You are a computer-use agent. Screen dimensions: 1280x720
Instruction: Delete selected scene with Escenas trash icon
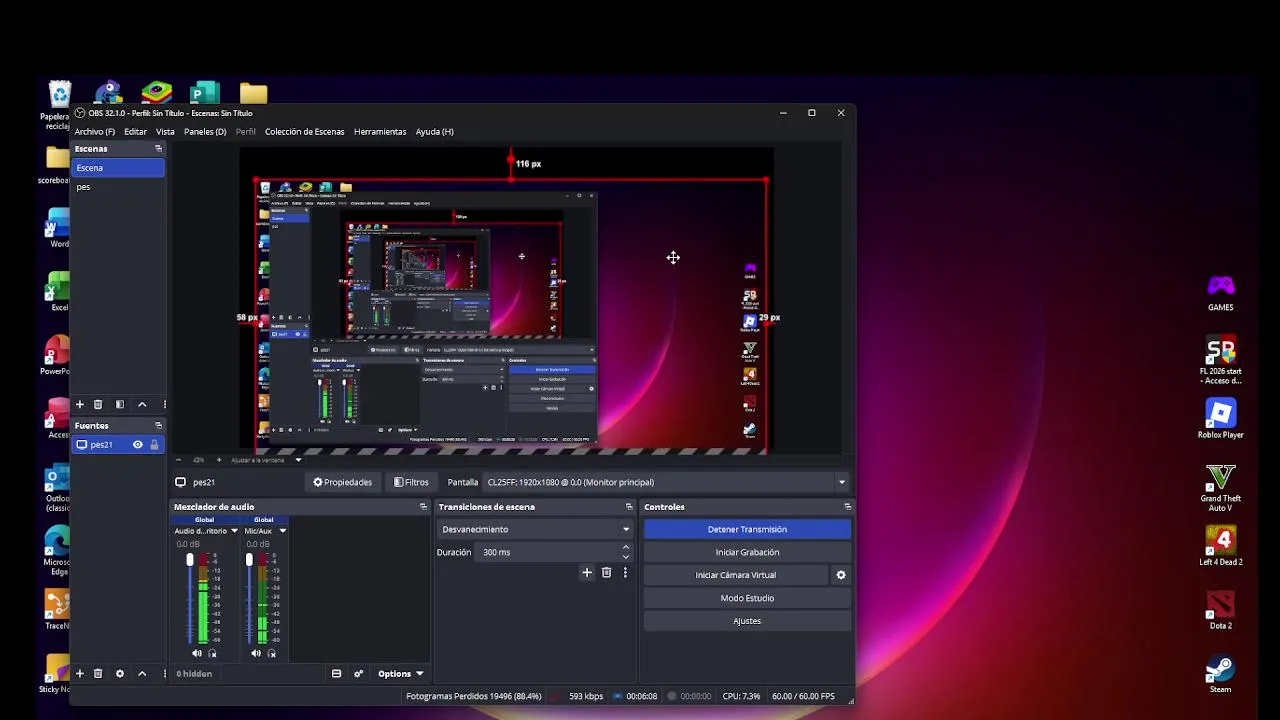pyautogui.click(x=98, y=404)
